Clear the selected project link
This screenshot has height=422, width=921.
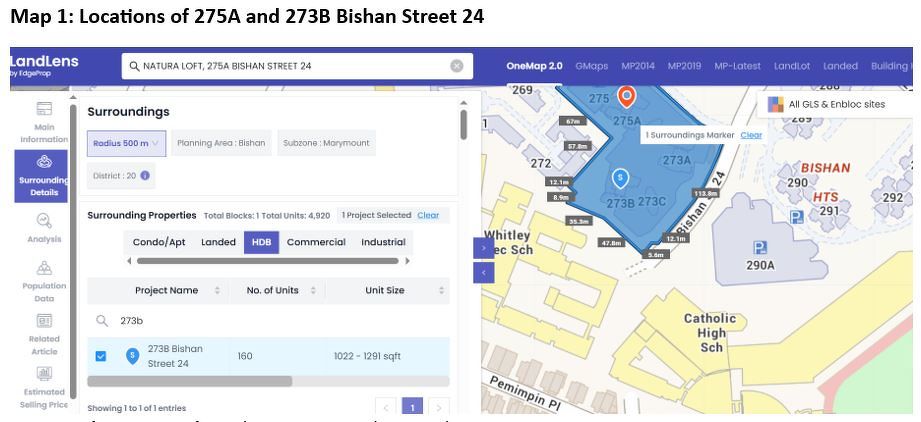pos(428,215)
